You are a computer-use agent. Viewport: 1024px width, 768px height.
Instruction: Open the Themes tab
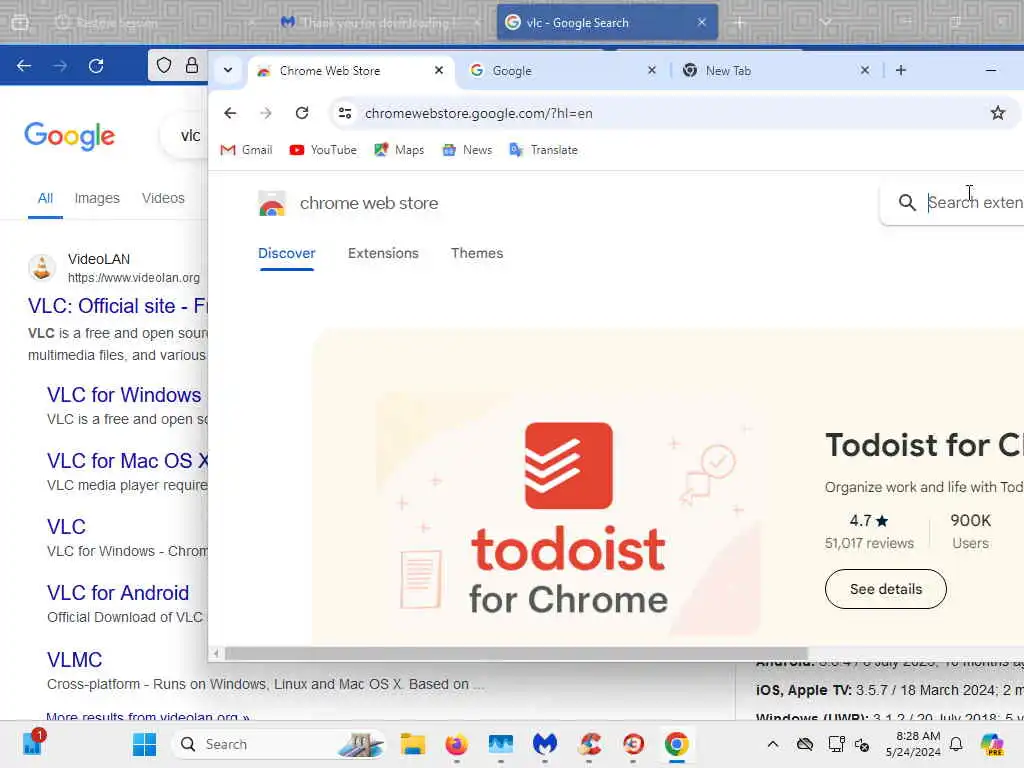click(x=477, y=253)
